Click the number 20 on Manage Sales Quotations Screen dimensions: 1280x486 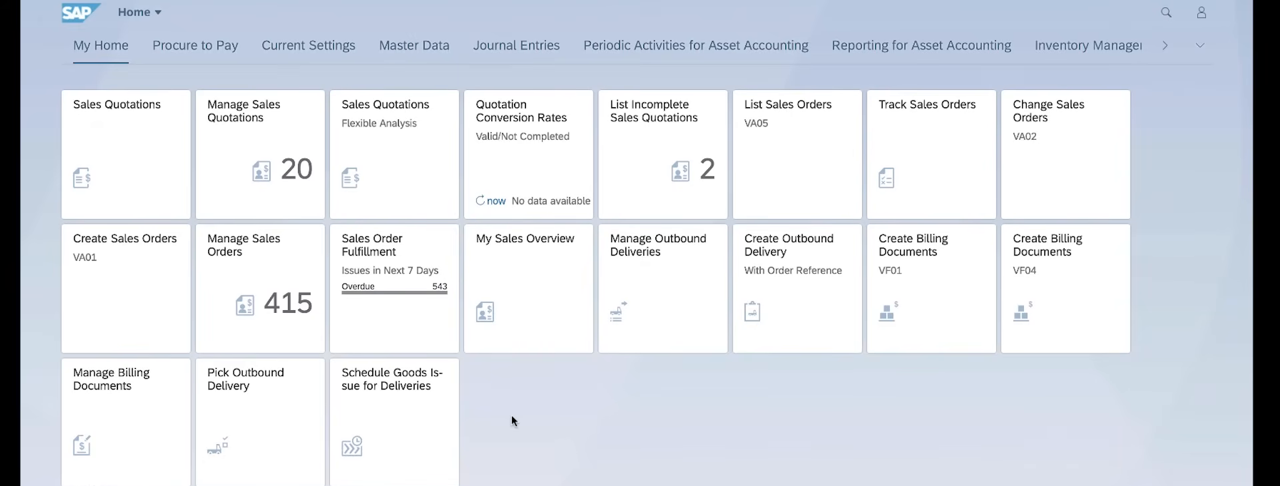click(x=296, y=169)
